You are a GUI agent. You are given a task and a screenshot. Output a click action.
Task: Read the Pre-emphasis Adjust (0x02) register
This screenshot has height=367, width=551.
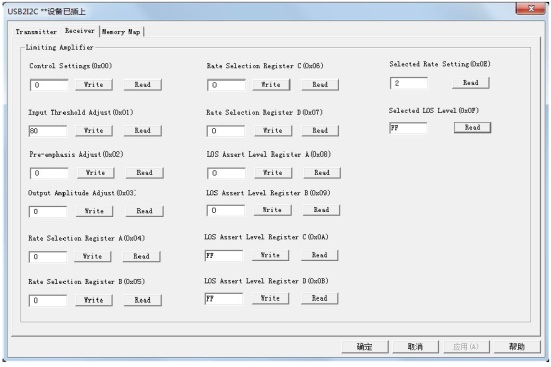click(x=144, y=173)
